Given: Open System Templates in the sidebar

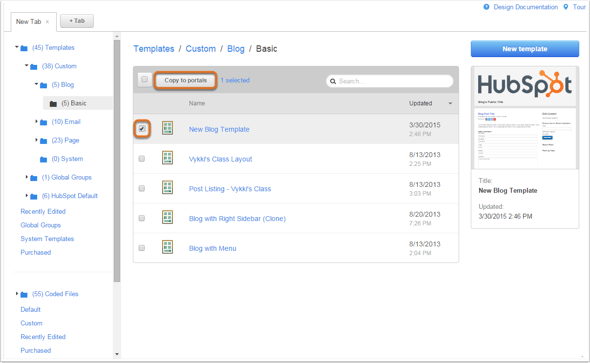Looking at the screenshot, I should [47, 239].
